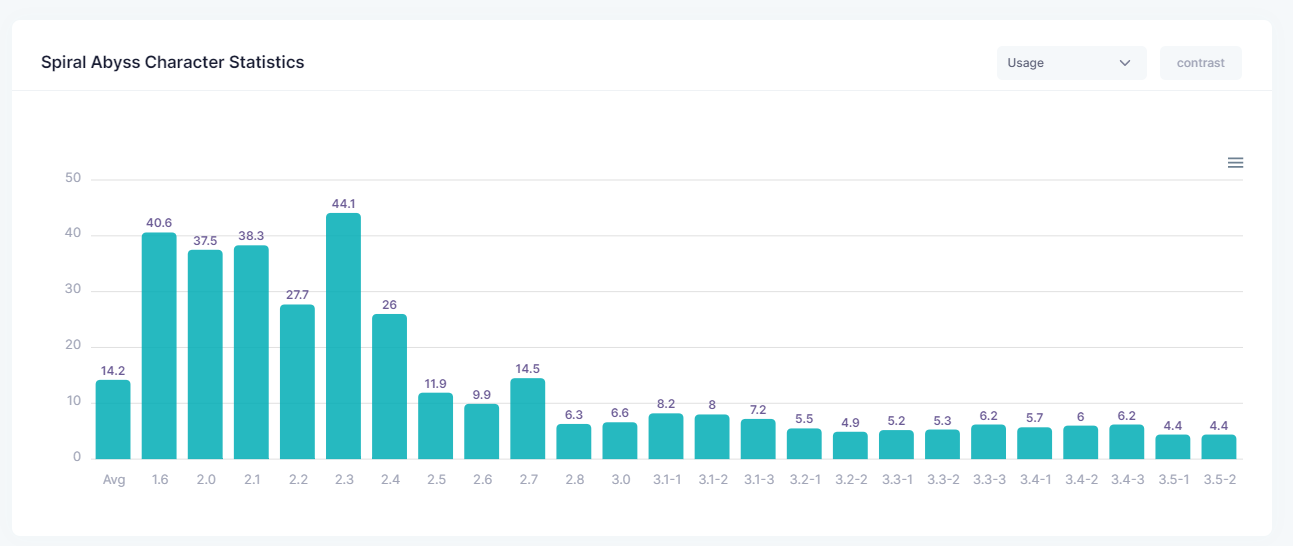
Task: Open the Usage dropdown
Action: pos(1071,63)
